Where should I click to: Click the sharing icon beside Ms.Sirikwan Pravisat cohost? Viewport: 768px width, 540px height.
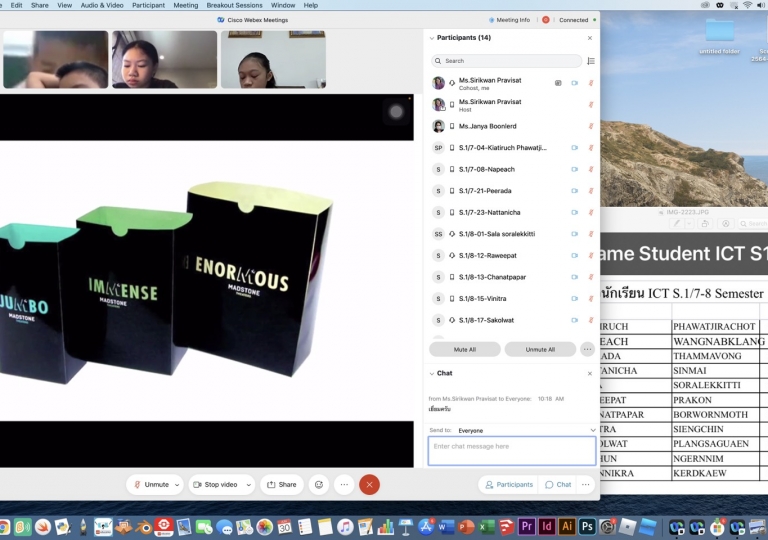pyautogui.click(x=558, y=83)
